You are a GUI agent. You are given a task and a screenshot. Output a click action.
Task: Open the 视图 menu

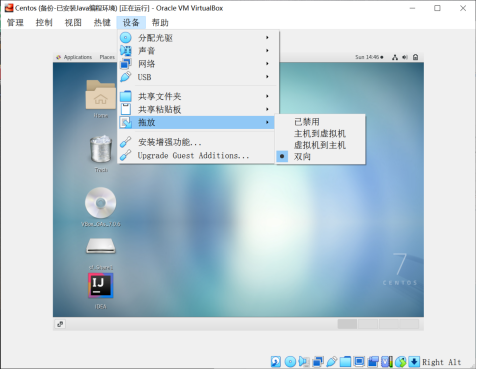click(73, 23)
